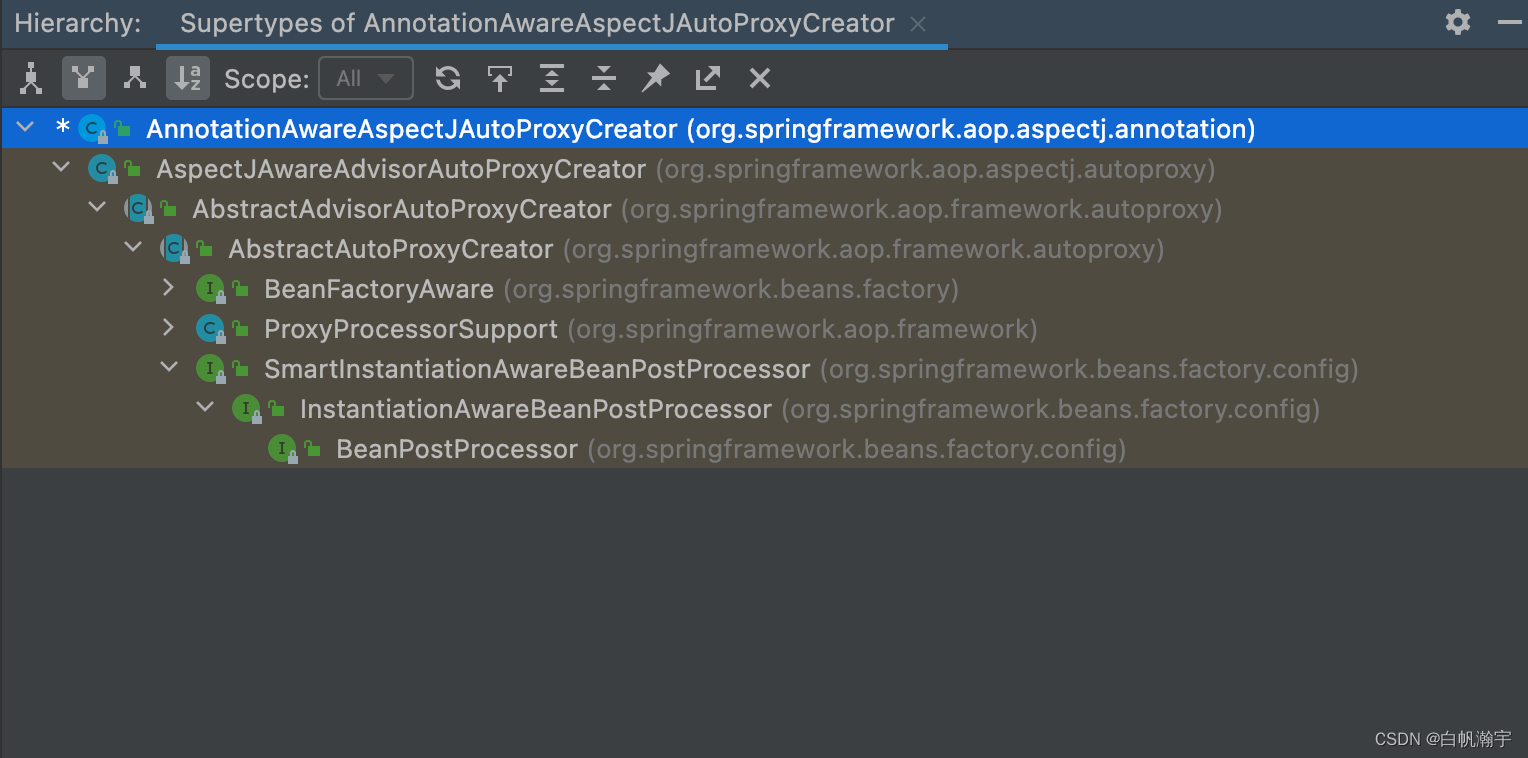Collapse AspectJAwareAdvisorAutoProxyCreator node
The width and height of the screenshot is (1528, 758).
(62, 168)
